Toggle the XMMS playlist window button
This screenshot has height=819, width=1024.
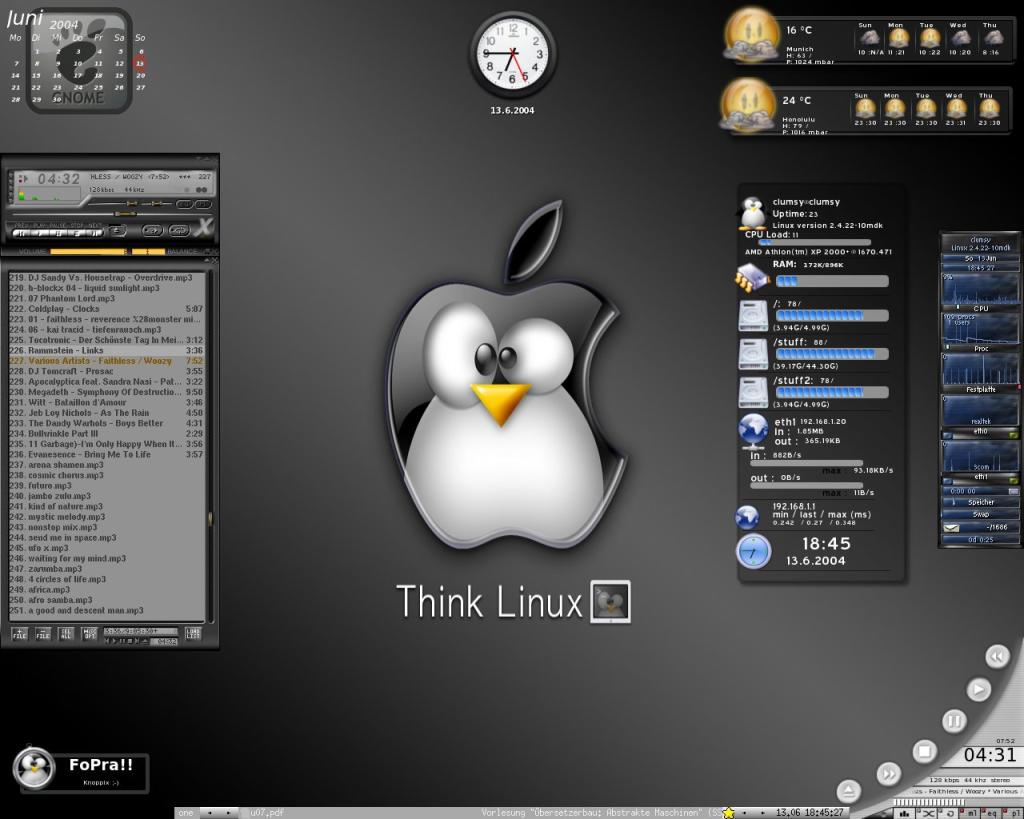(x=204, y=204)
